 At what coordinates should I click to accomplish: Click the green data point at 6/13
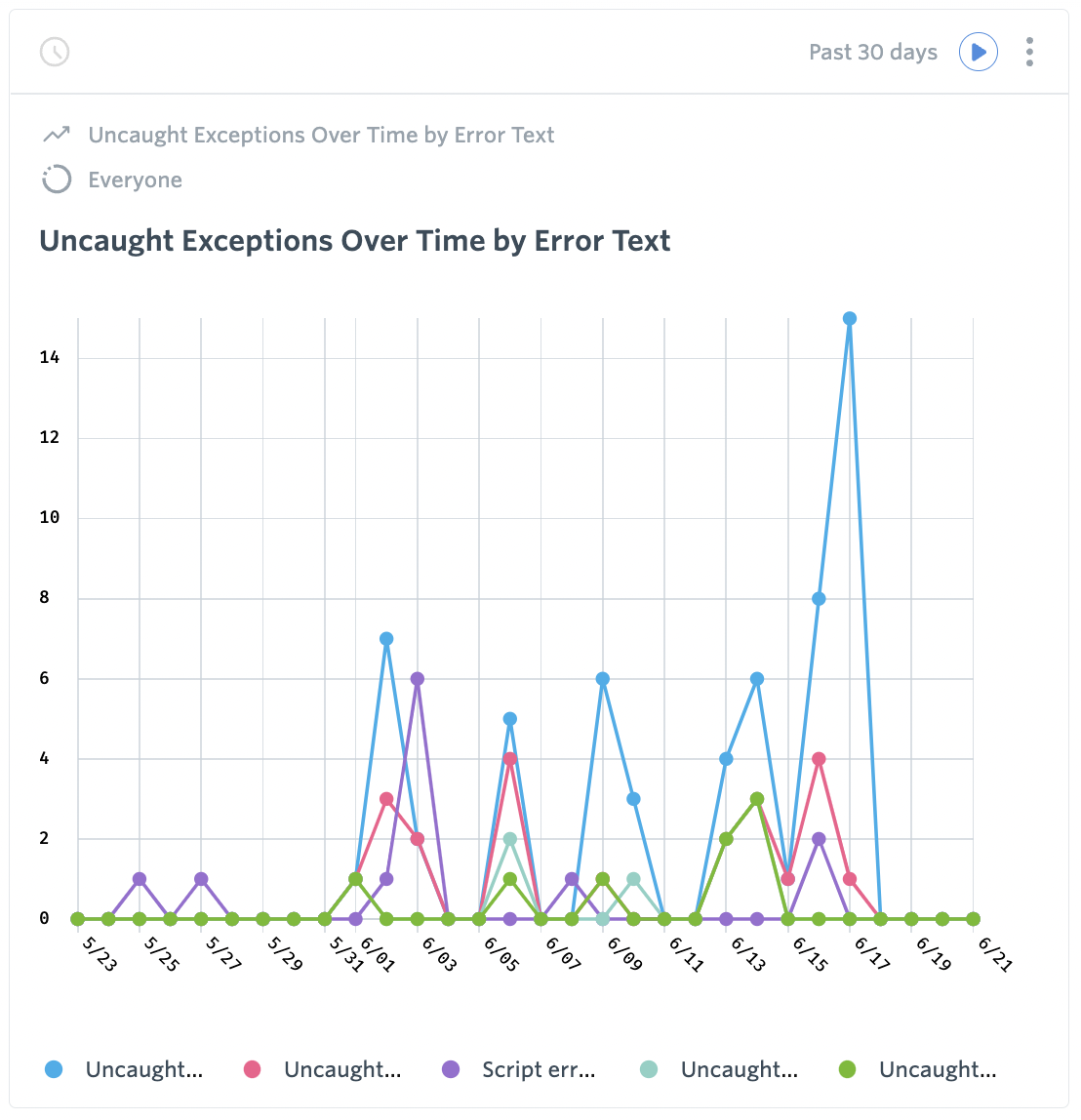(756, 798)
